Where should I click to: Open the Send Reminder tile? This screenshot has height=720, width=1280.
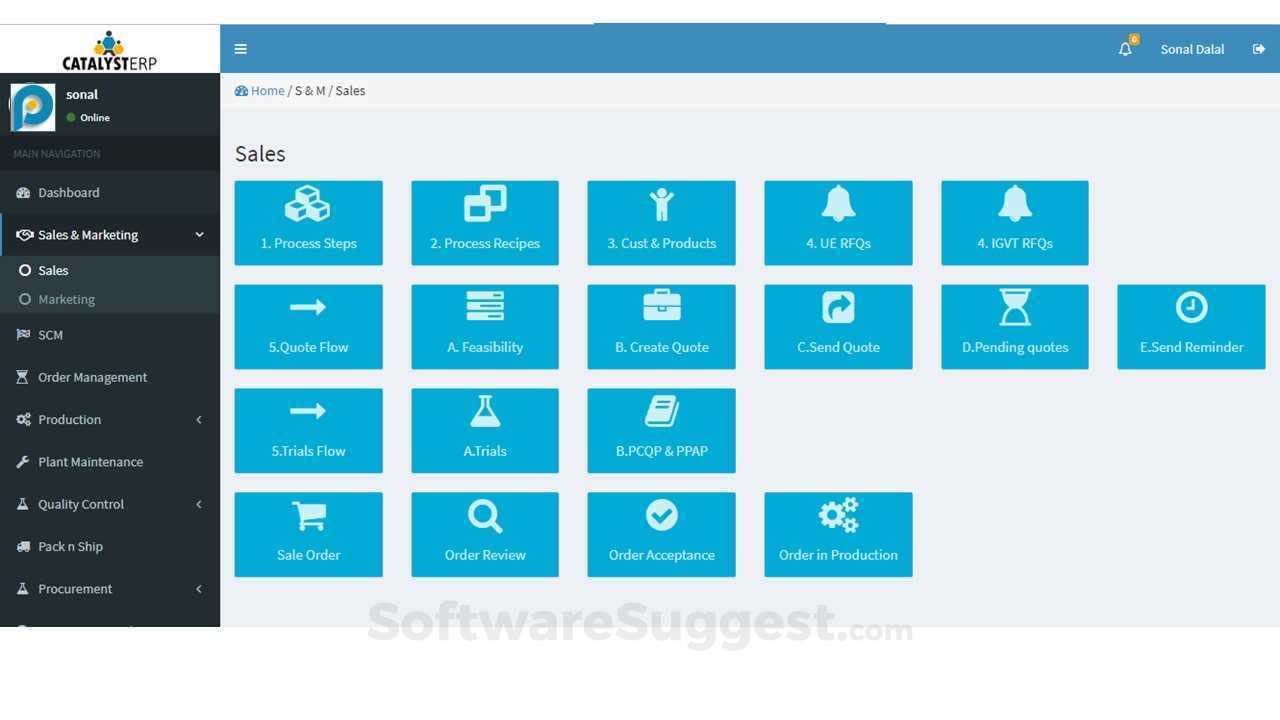tap(1190, 326)
